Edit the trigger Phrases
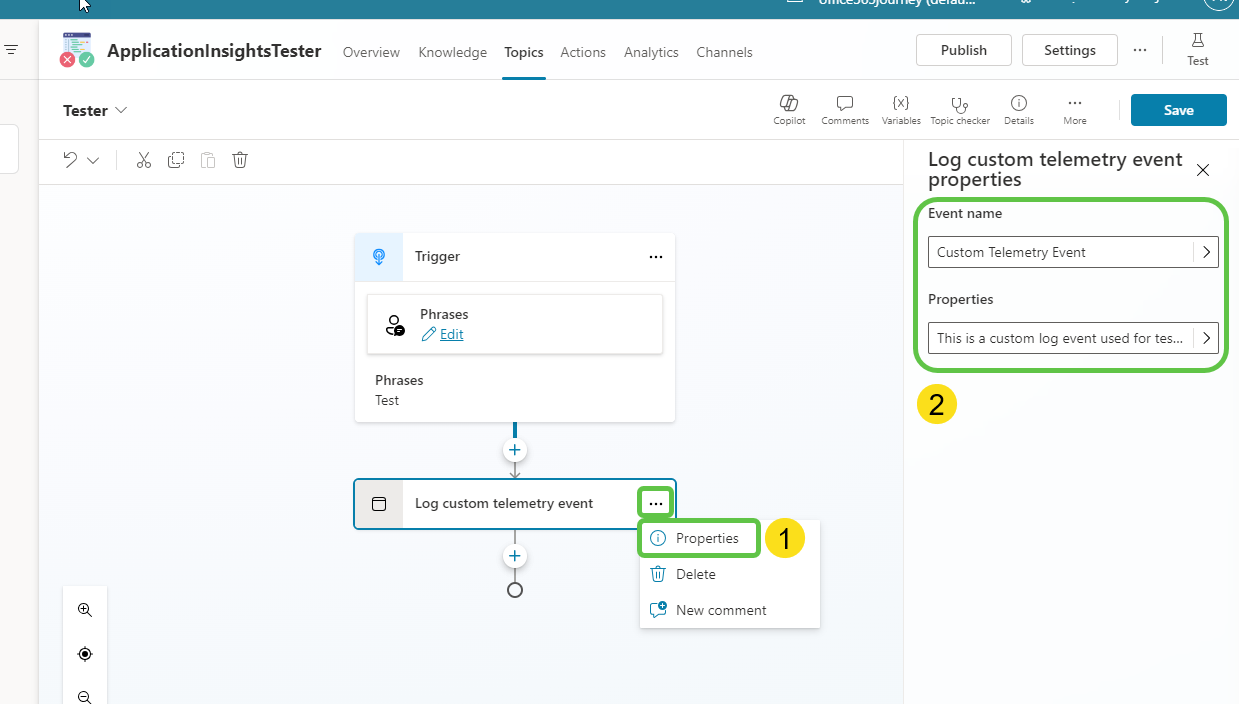 [x=450, y=334]
